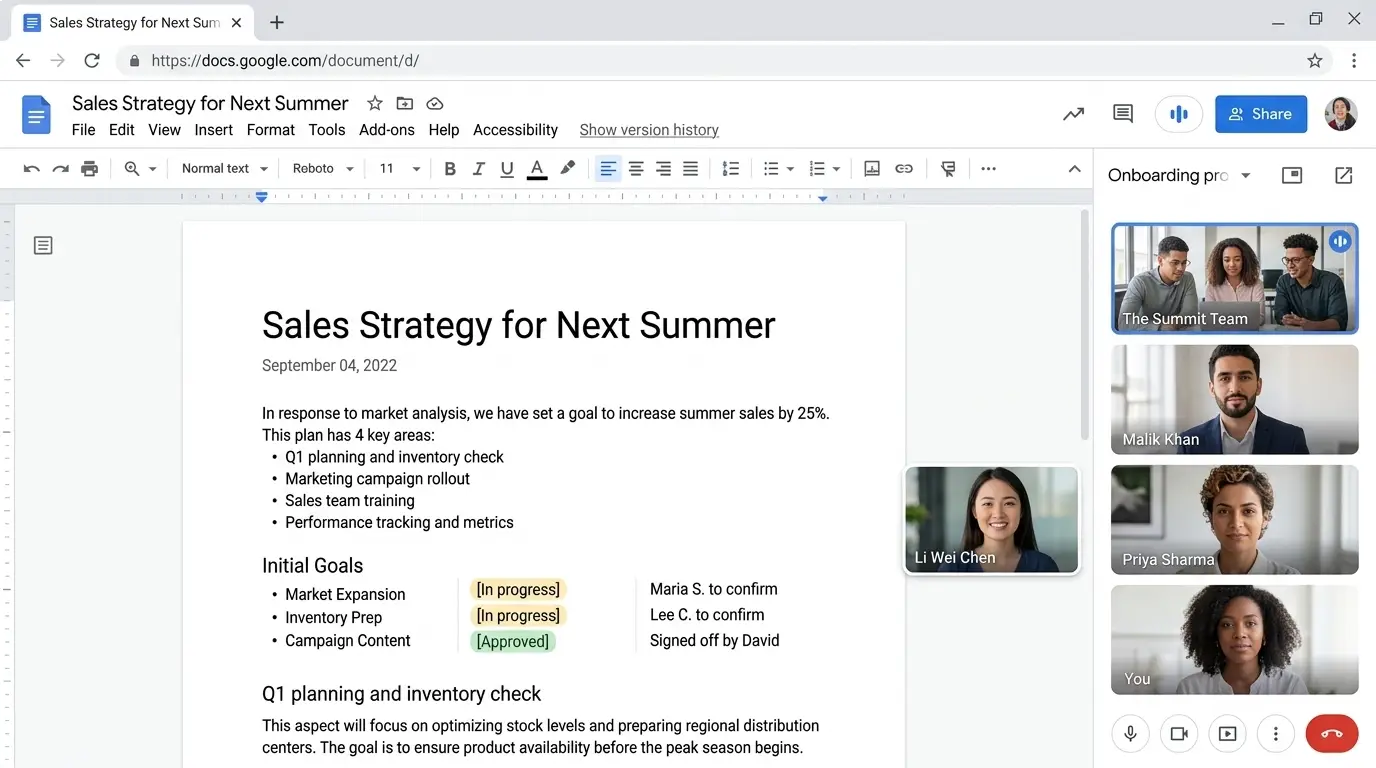
Task: Star this document
Action: (375, 103)
